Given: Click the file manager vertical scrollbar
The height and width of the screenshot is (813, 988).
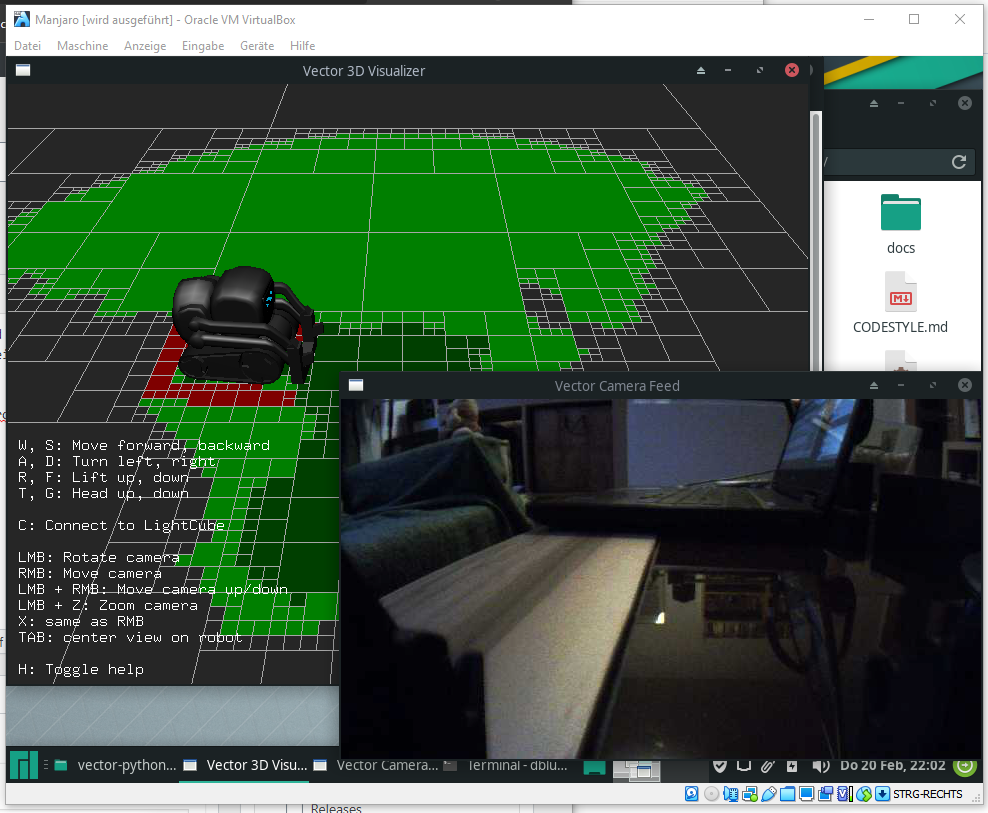Looking at the screenshot, I should click(x=816, y=240).
